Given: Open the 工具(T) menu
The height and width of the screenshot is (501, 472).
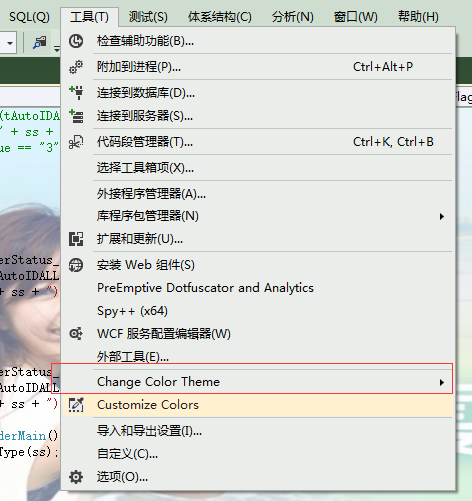Looking at the screenshot, I should [89, 16].
